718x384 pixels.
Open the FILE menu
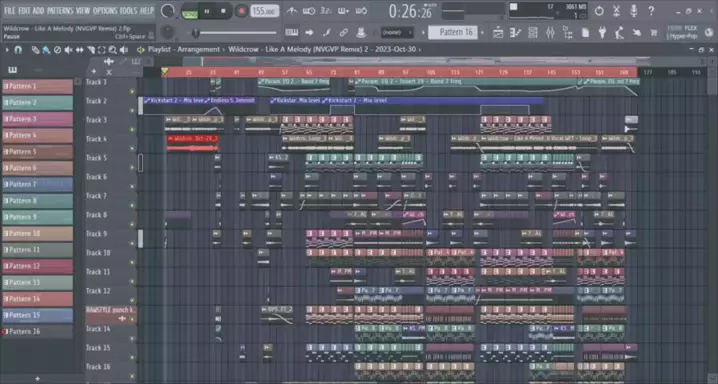(9, 11)
